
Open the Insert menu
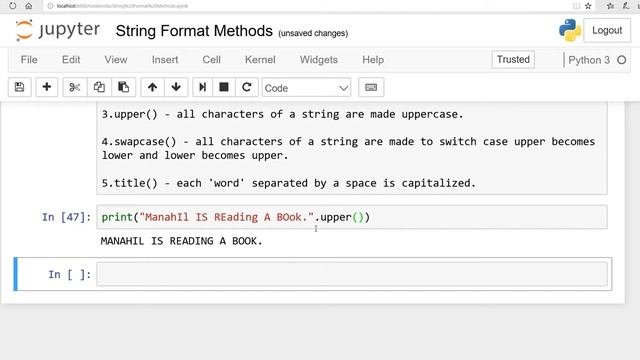[x=165, y=60]
